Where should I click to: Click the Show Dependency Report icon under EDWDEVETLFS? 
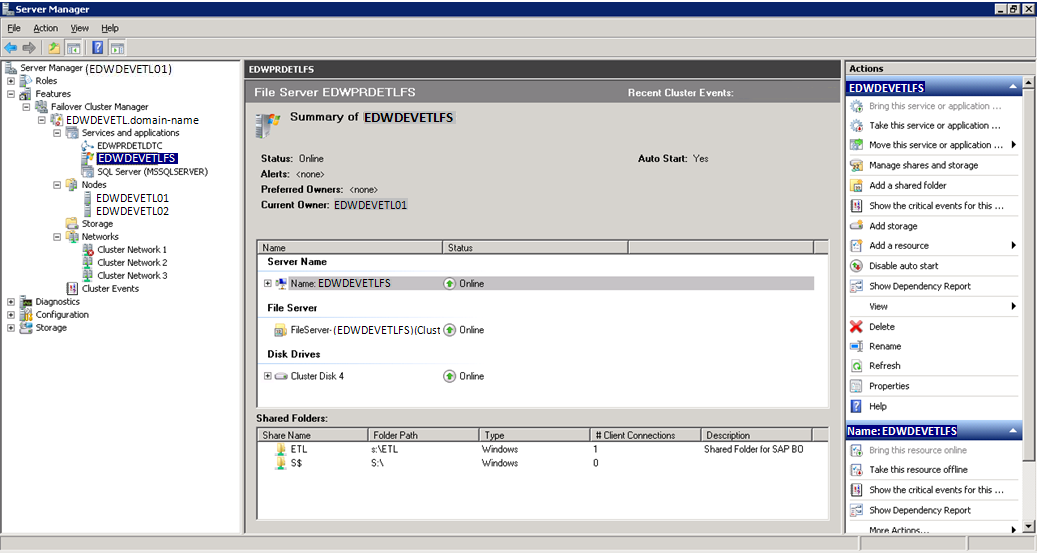pos(856,286)
